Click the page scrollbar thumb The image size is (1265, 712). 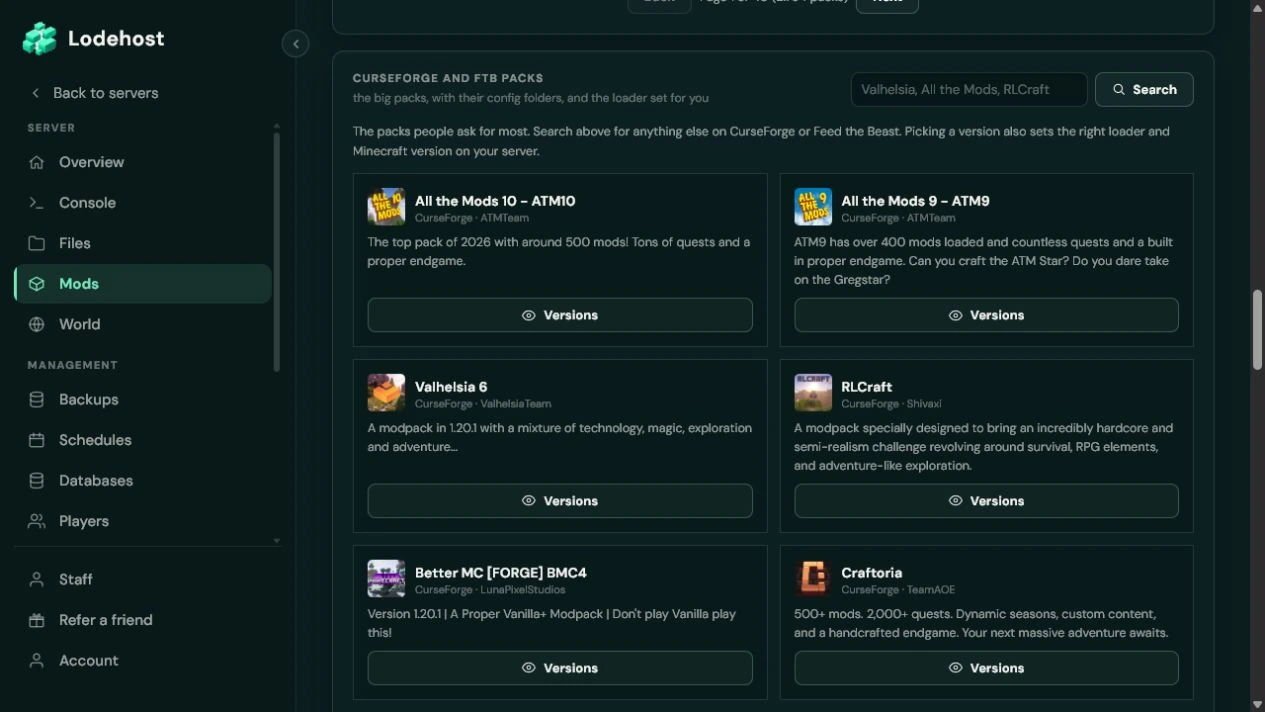[1257, 330]
